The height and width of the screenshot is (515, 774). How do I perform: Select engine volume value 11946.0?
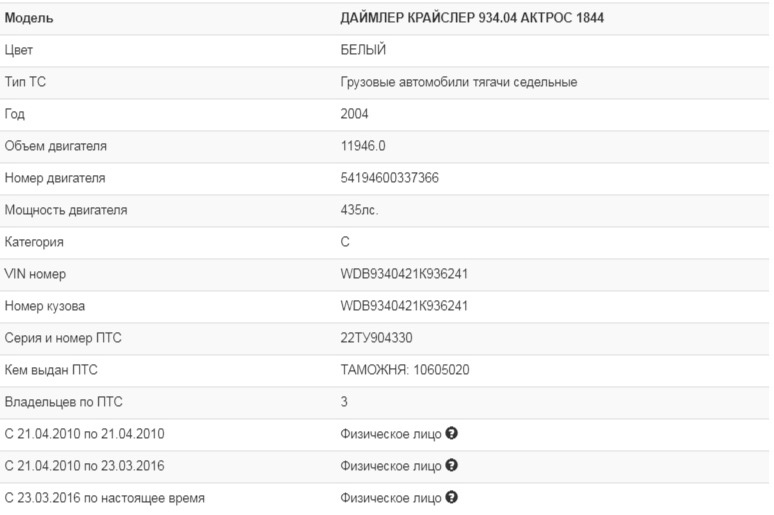tap(363, 146)
